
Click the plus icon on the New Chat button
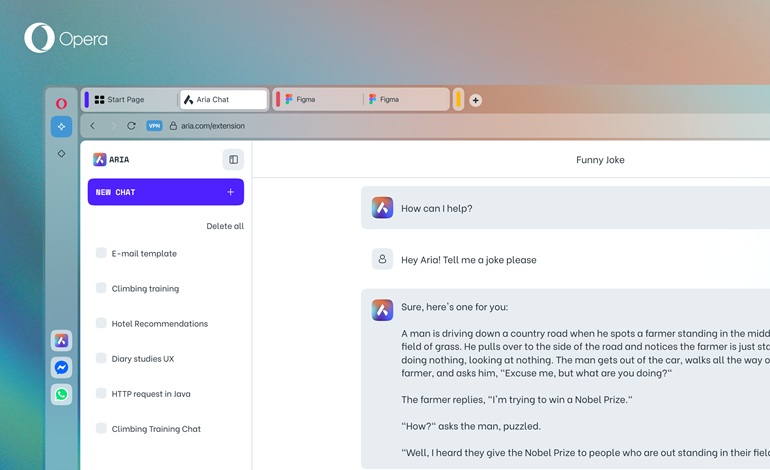pos(230,192)
